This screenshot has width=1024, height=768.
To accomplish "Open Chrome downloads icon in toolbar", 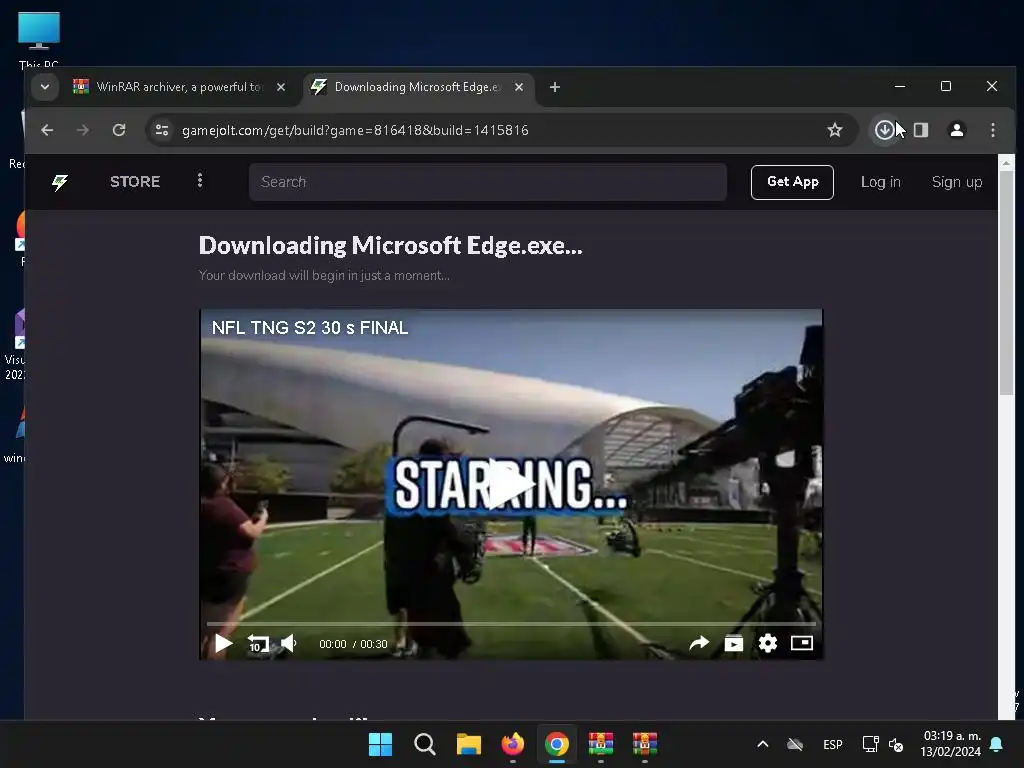I will click(884, 130).
